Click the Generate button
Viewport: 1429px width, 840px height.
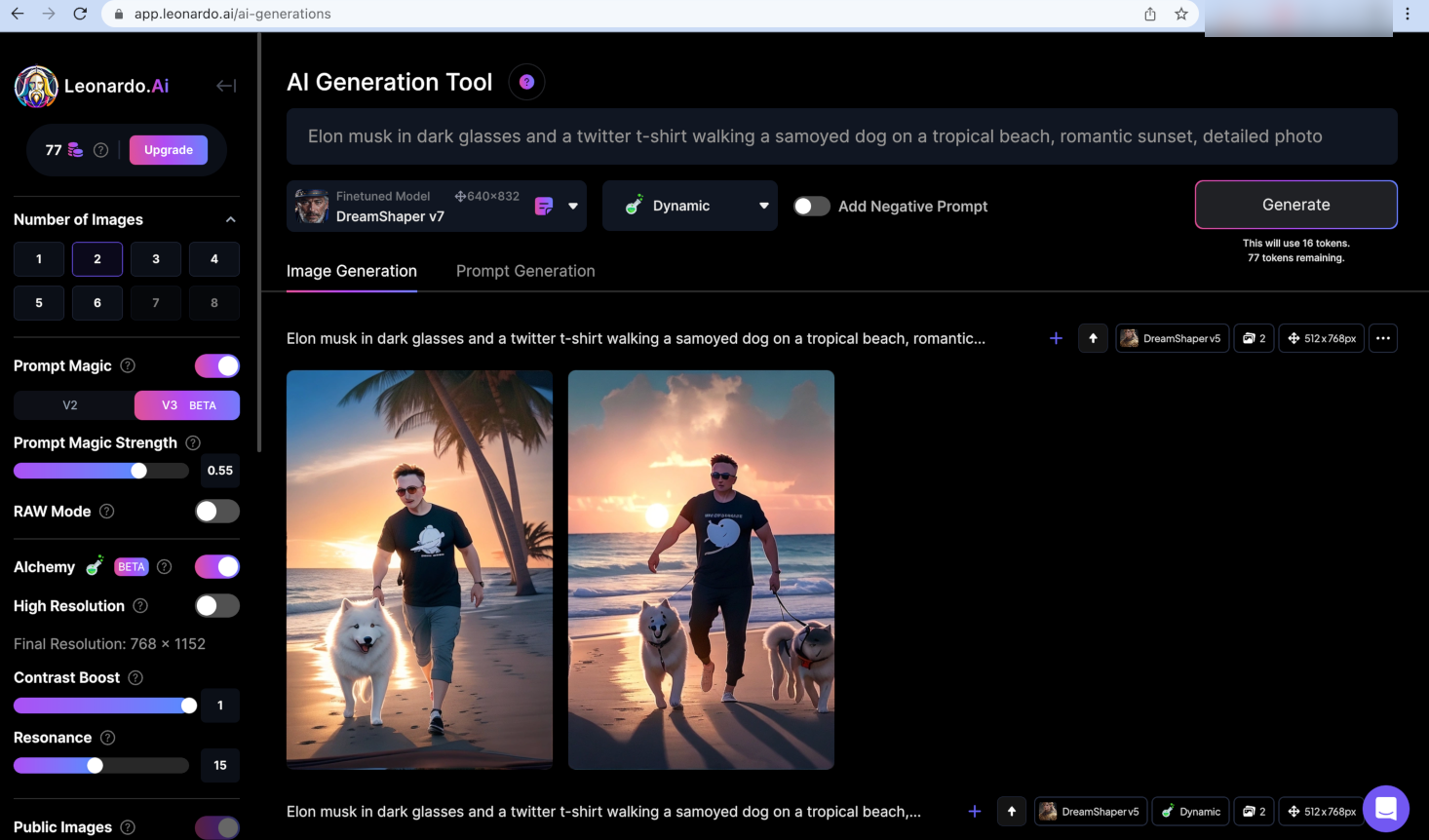1296,205
